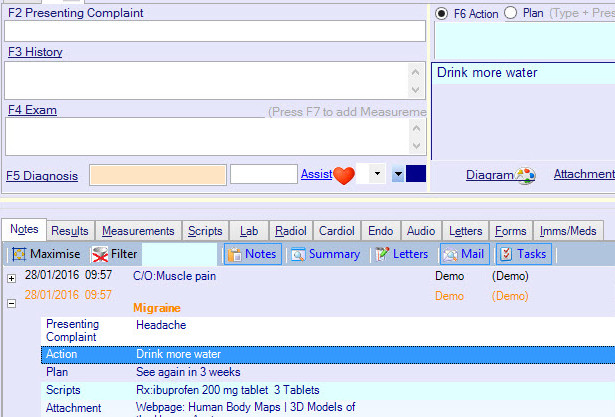
Task: Click the F4 Exam link
Action: point(32,110)
